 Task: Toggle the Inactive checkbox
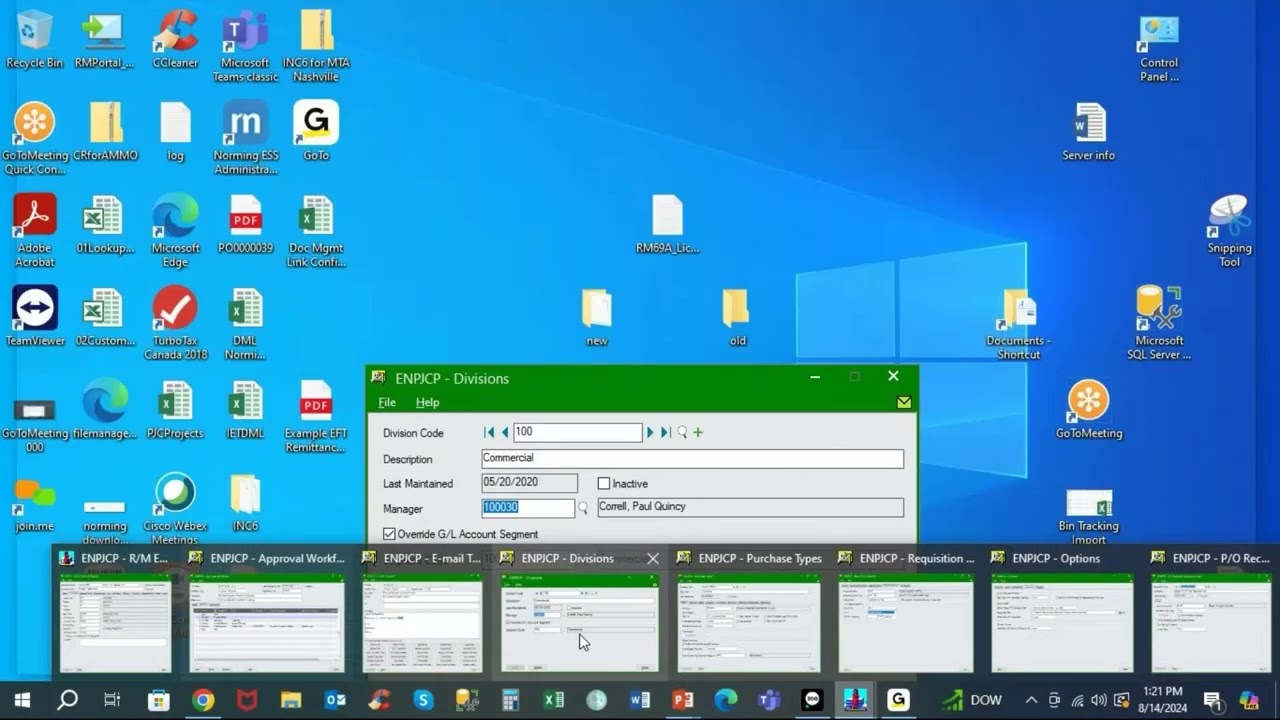pos(603,483)
